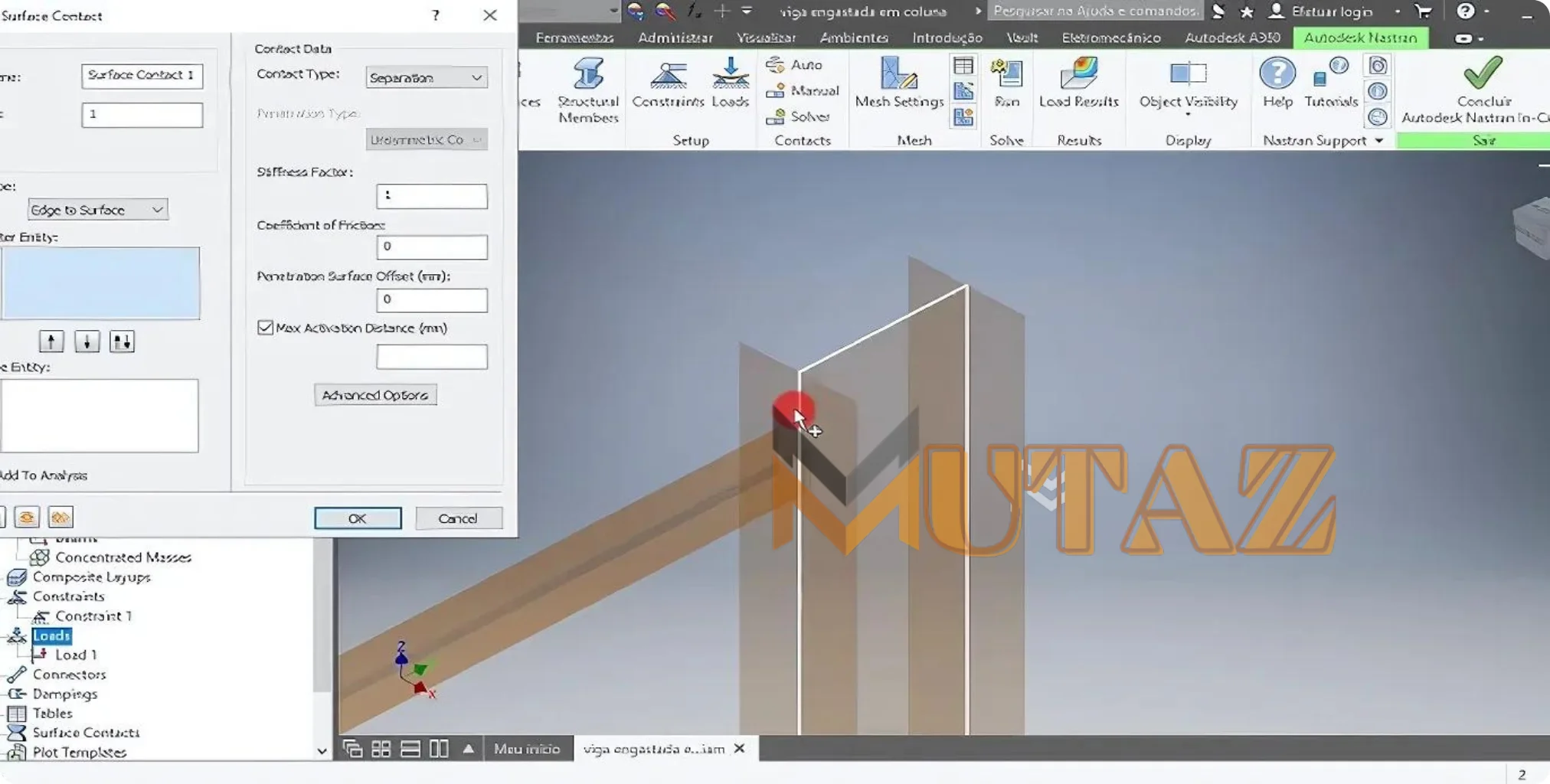Click the dialog help question mark
Image resolution: width=1550 pixels, height=784 pixels.
(436, 15)
